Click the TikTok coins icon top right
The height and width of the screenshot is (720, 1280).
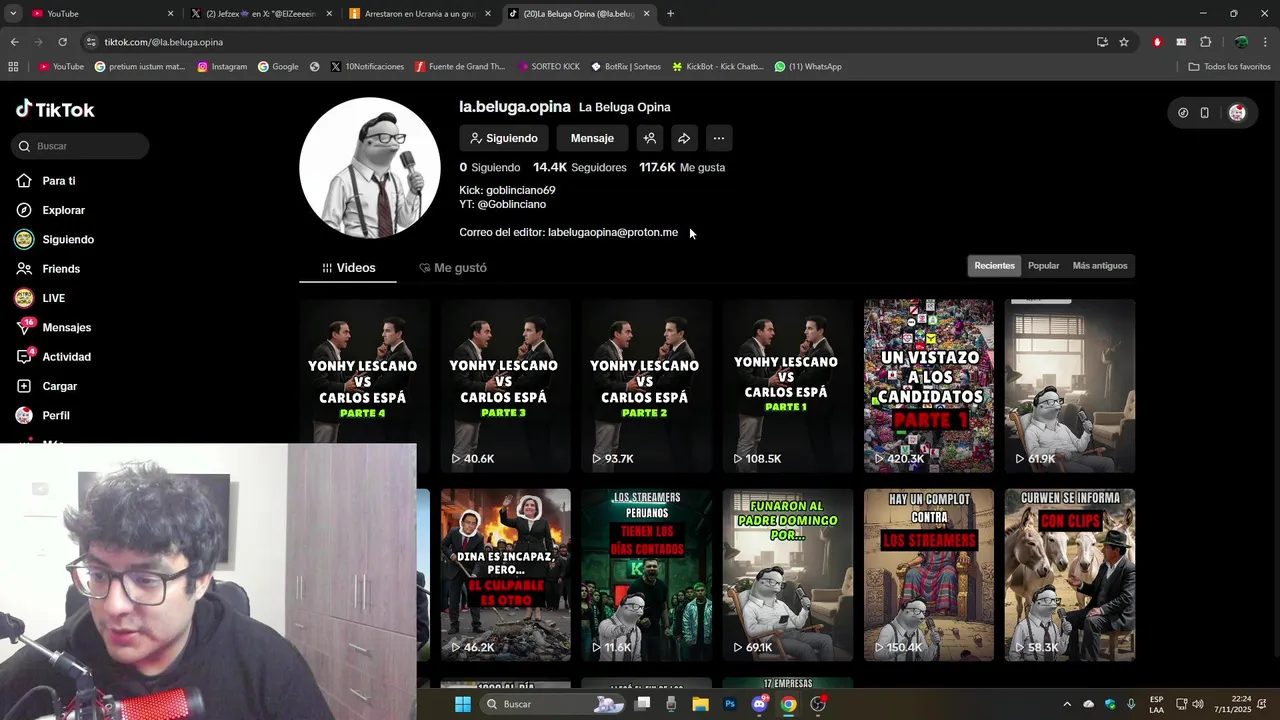pyautogui.click(x=1183, y=113)
